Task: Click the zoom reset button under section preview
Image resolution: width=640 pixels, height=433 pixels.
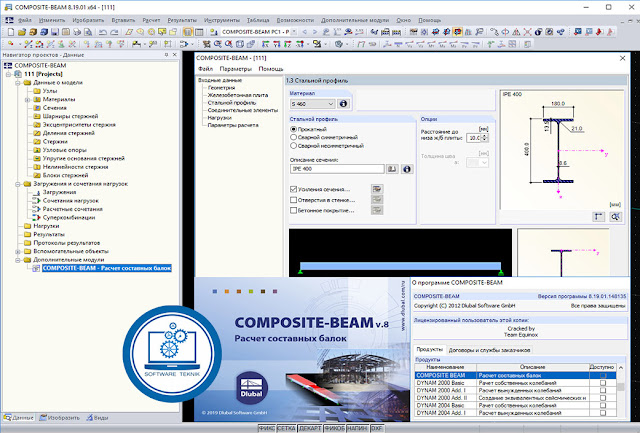Action: (x=615, y=217)
